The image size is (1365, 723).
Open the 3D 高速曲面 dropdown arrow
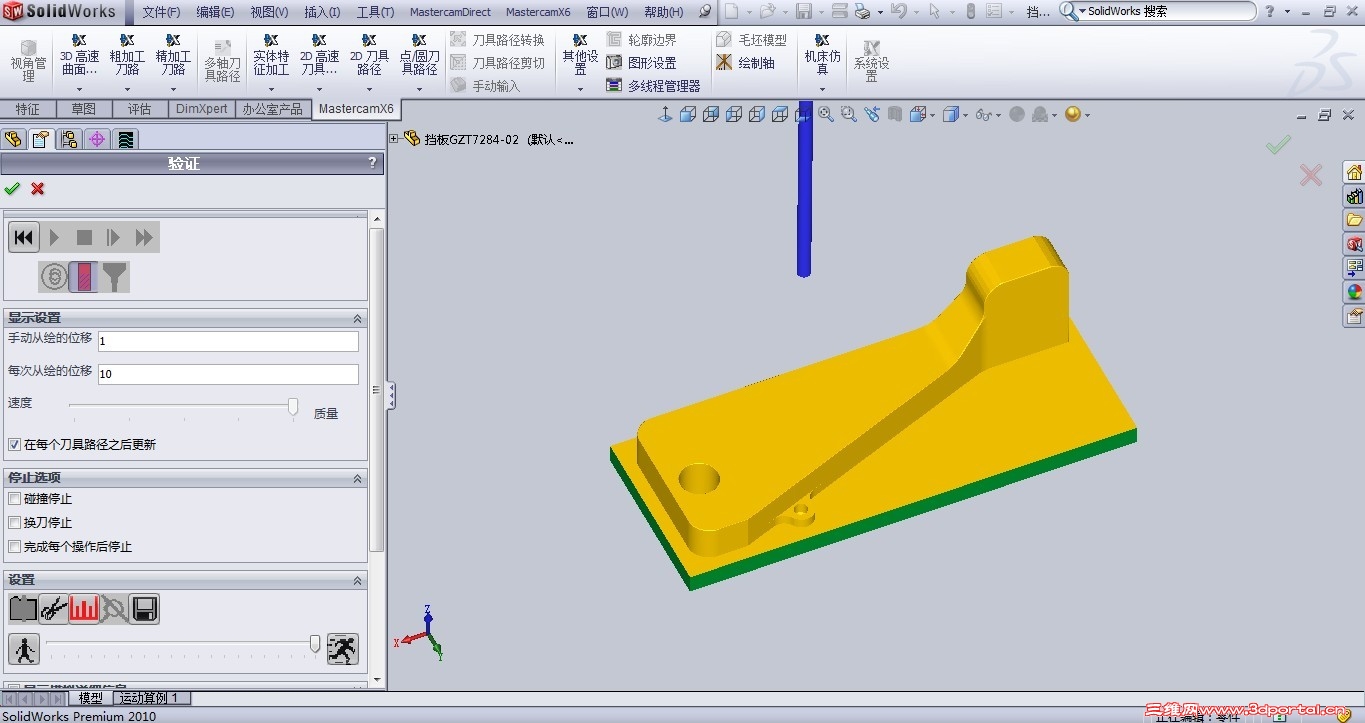coord(79,89)
